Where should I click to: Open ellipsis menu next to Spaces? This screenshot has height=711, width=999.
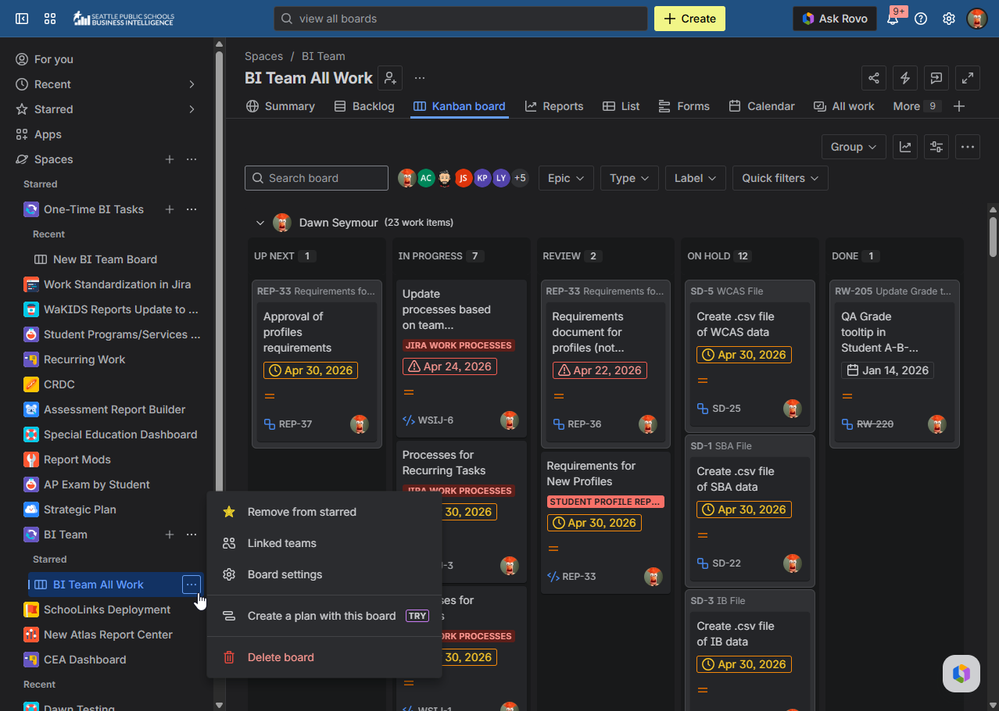(x=191, y=159)
